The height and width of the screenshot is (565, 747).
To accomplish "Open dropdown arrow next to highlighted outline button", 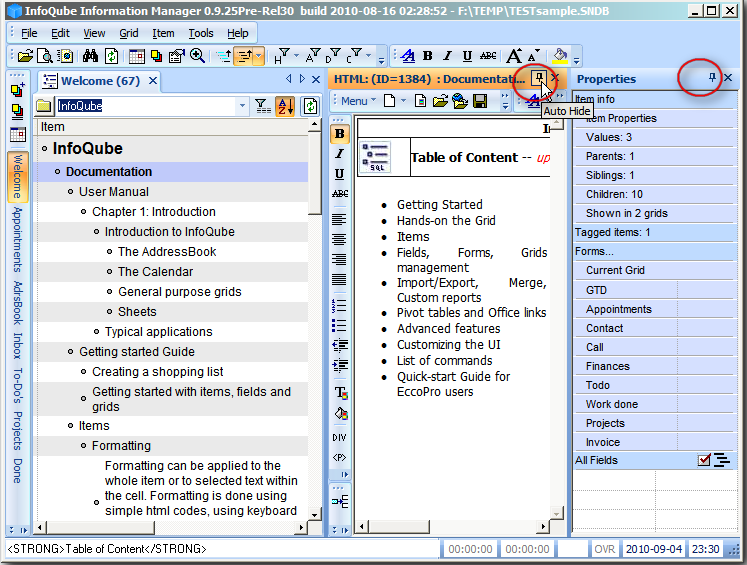I will [259, 56].
